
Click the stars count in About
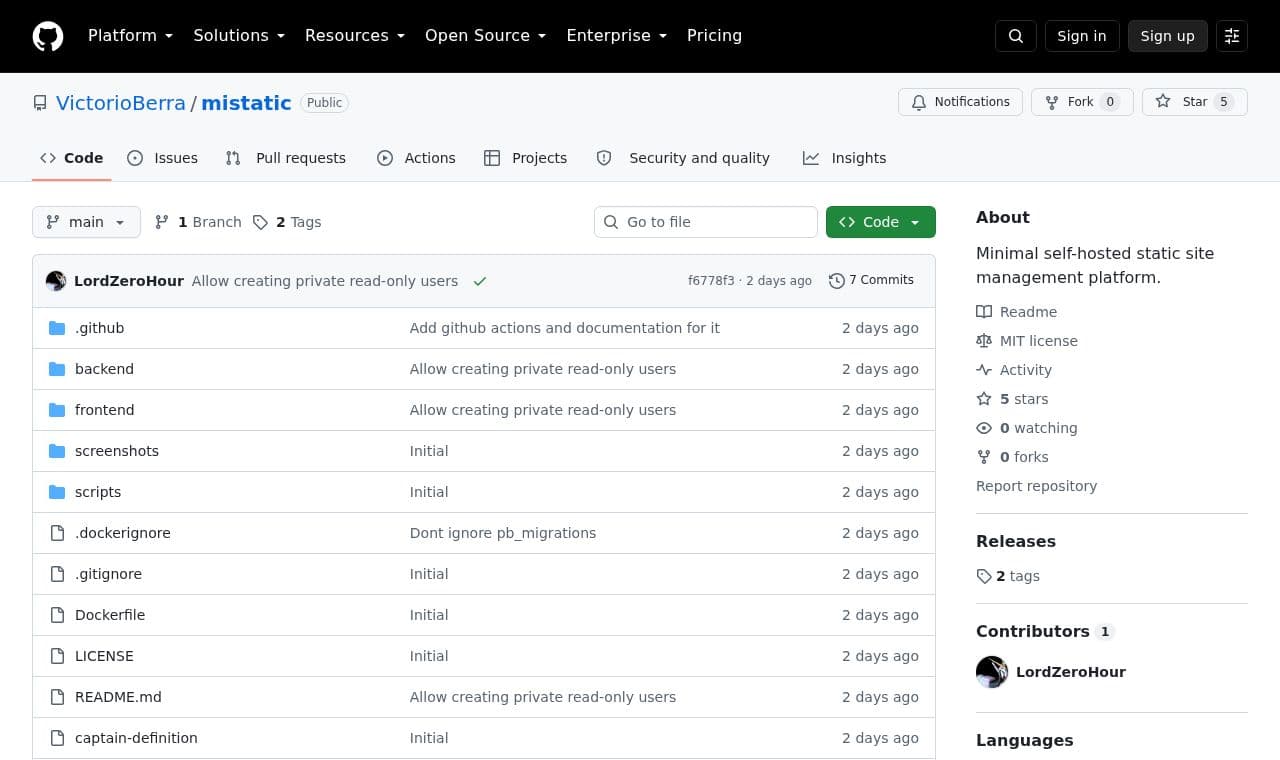[x=1024, y=399]
